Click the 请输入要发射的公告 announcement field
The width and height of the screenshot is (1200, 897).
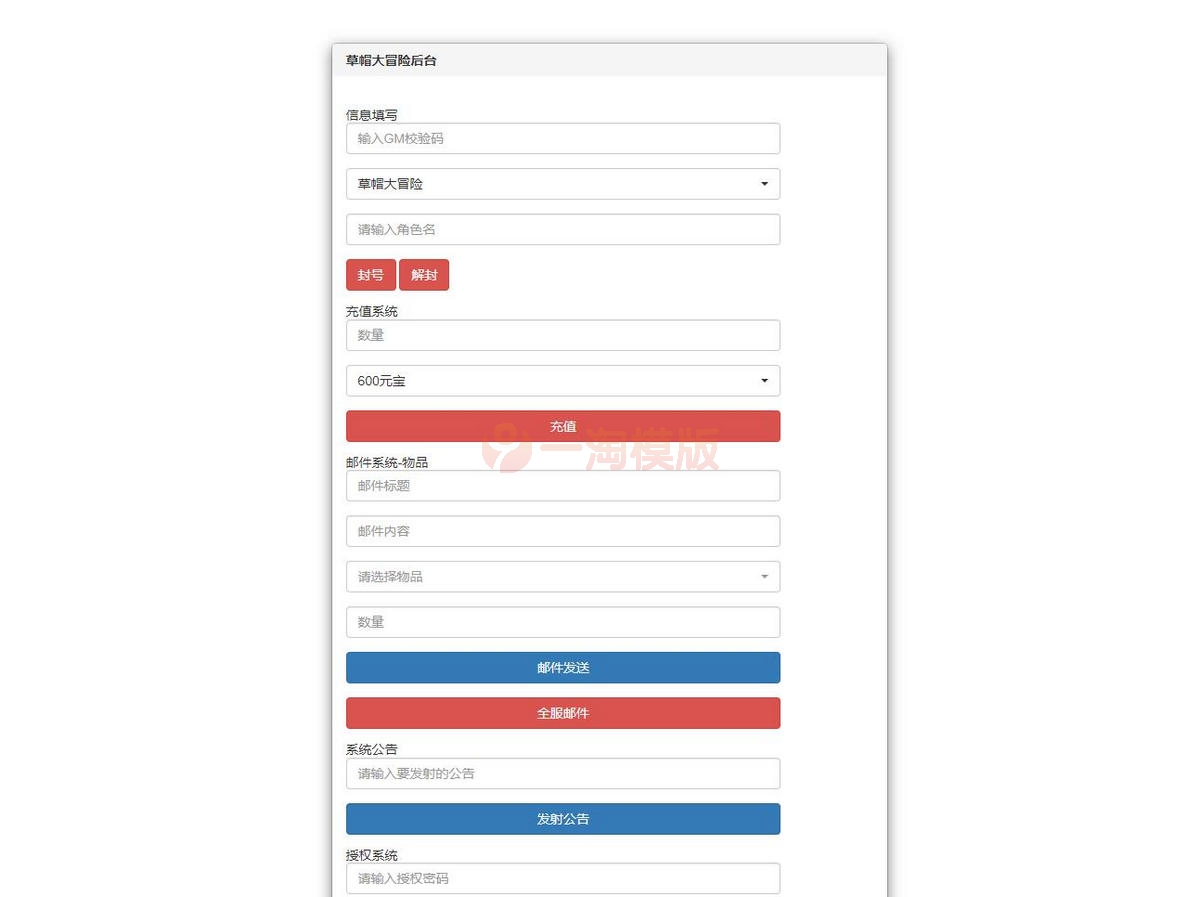pyautogui.click(x=562, y=774)
